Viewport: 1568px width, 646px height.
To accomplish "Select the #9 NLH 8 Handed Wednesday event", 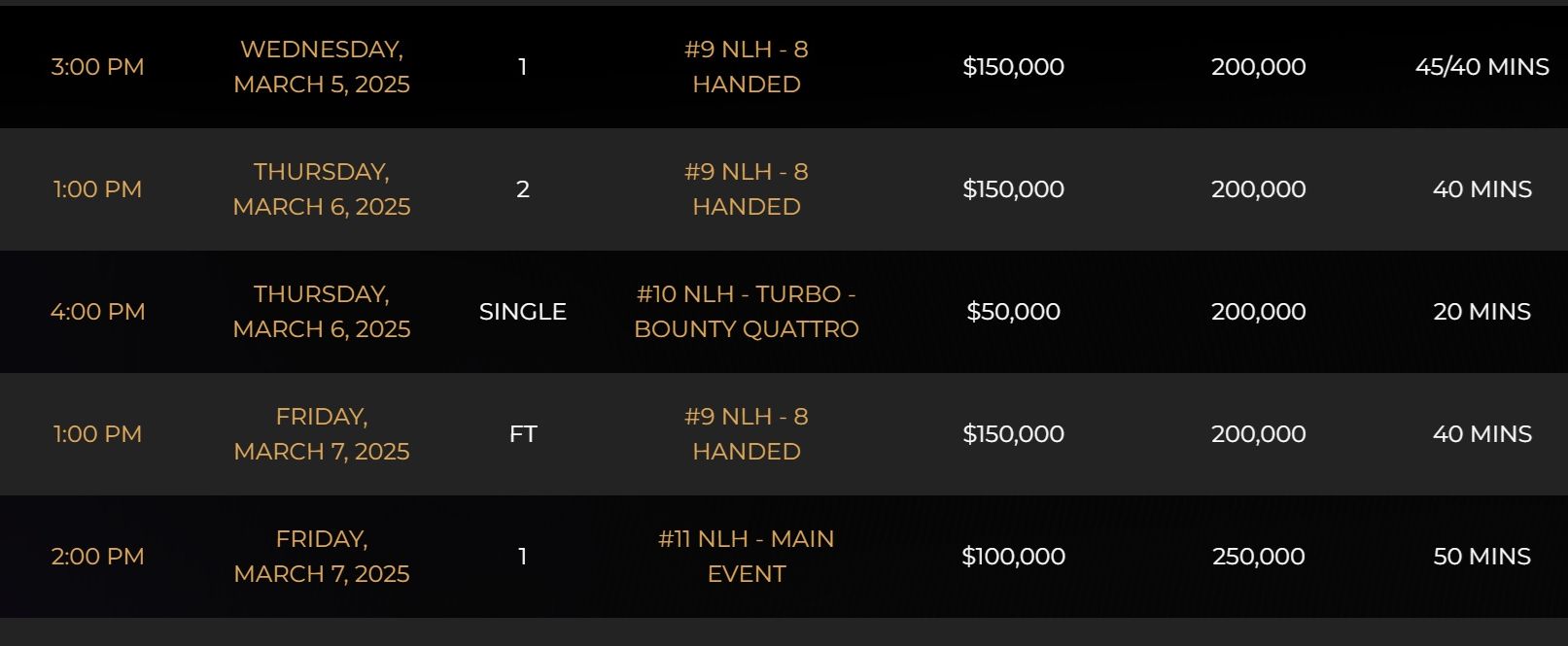I will [x=747, y=67].
